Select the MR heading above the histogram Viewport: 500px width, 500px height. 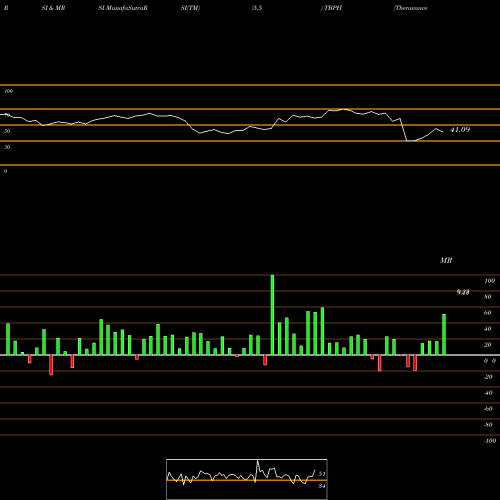(x=446, y=260)
